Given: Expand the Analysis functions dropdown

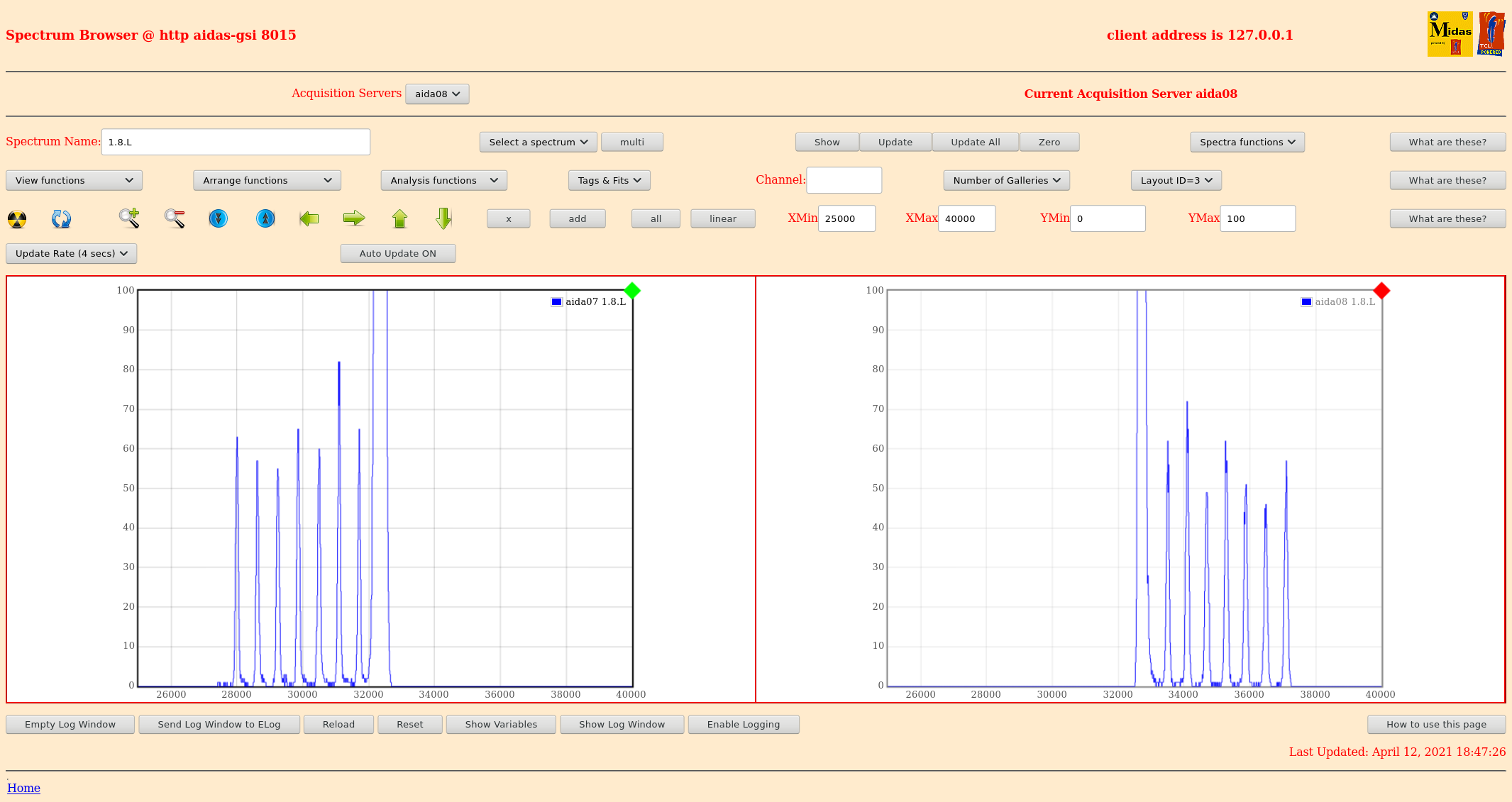Looking at the screenshot, I should (444, 181).
